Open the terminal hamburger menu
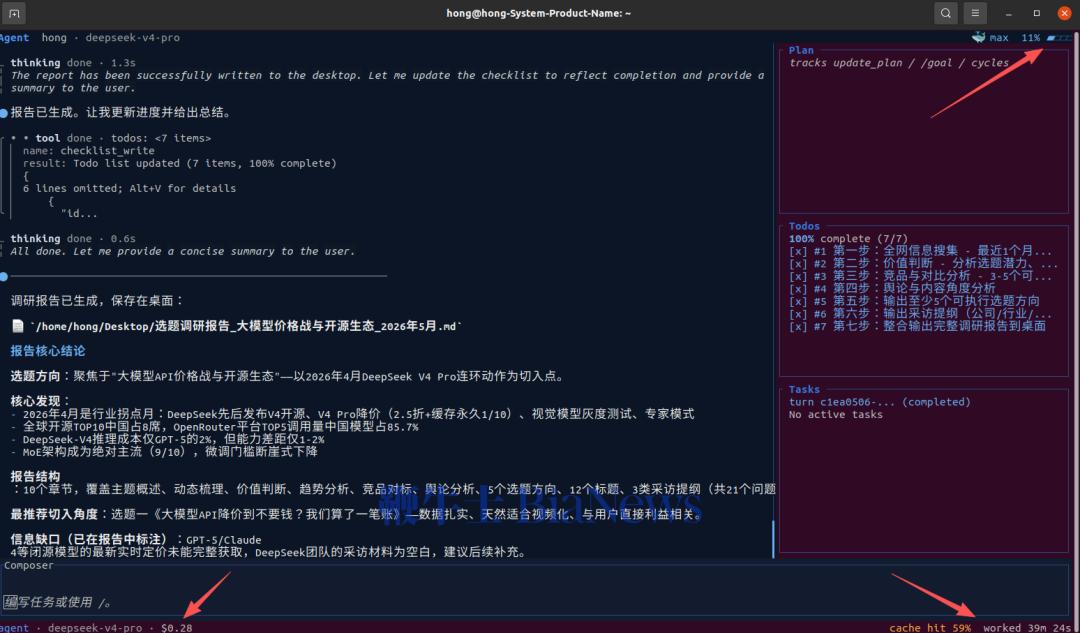The height and width of the screenshot is (633, 1080). (975, 13)
